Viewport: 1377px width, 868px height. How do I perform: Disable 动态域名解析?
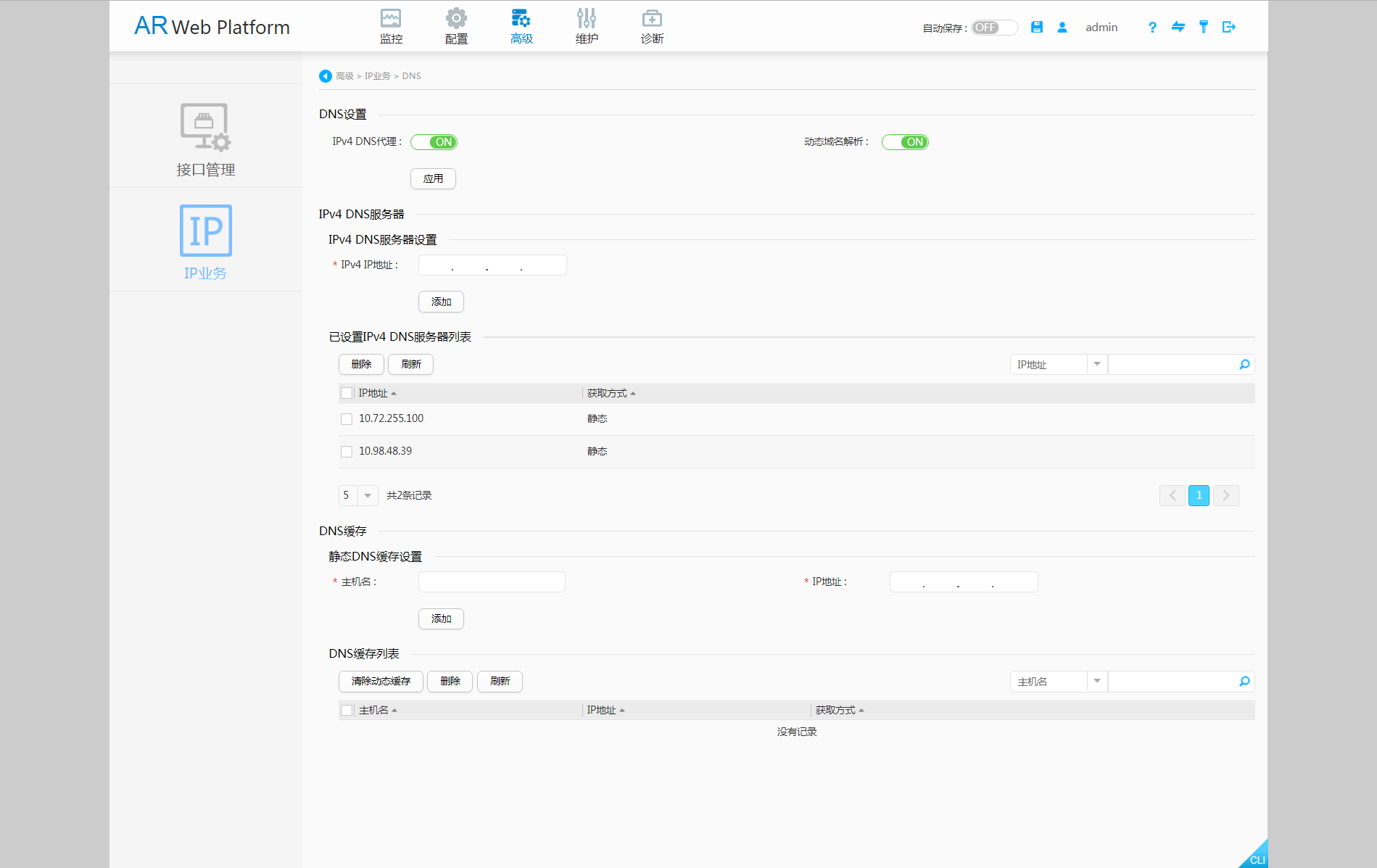[905, 142]
